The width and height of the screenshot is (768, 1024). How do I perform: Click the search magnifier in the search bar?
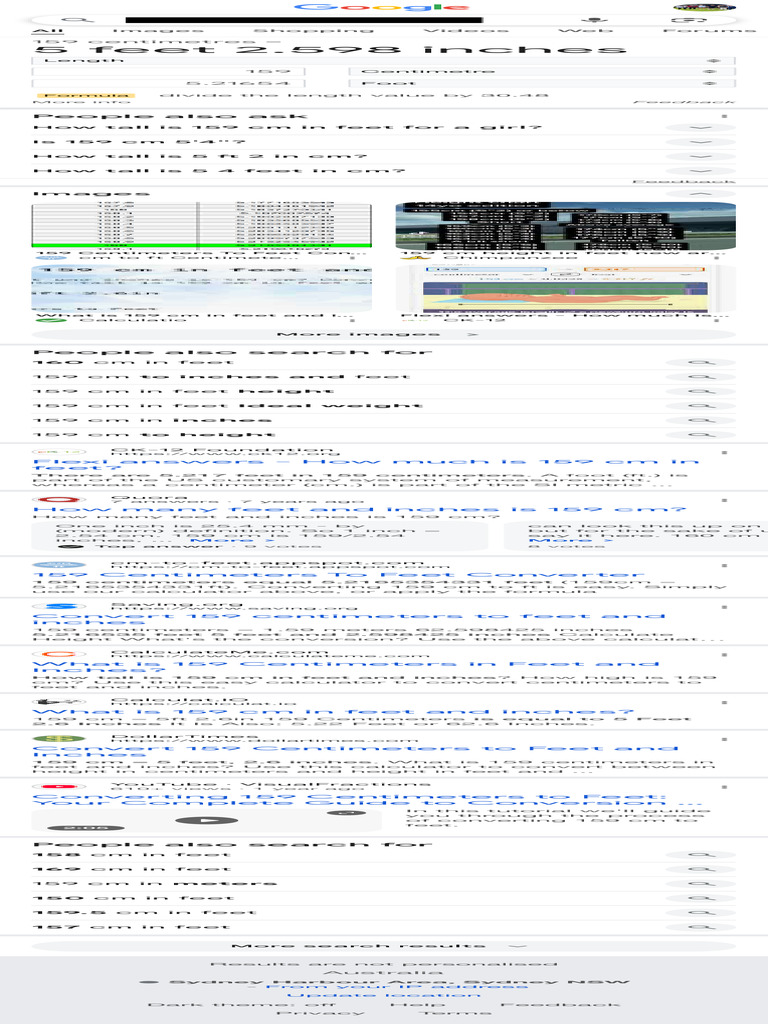(x=77, y=20)
